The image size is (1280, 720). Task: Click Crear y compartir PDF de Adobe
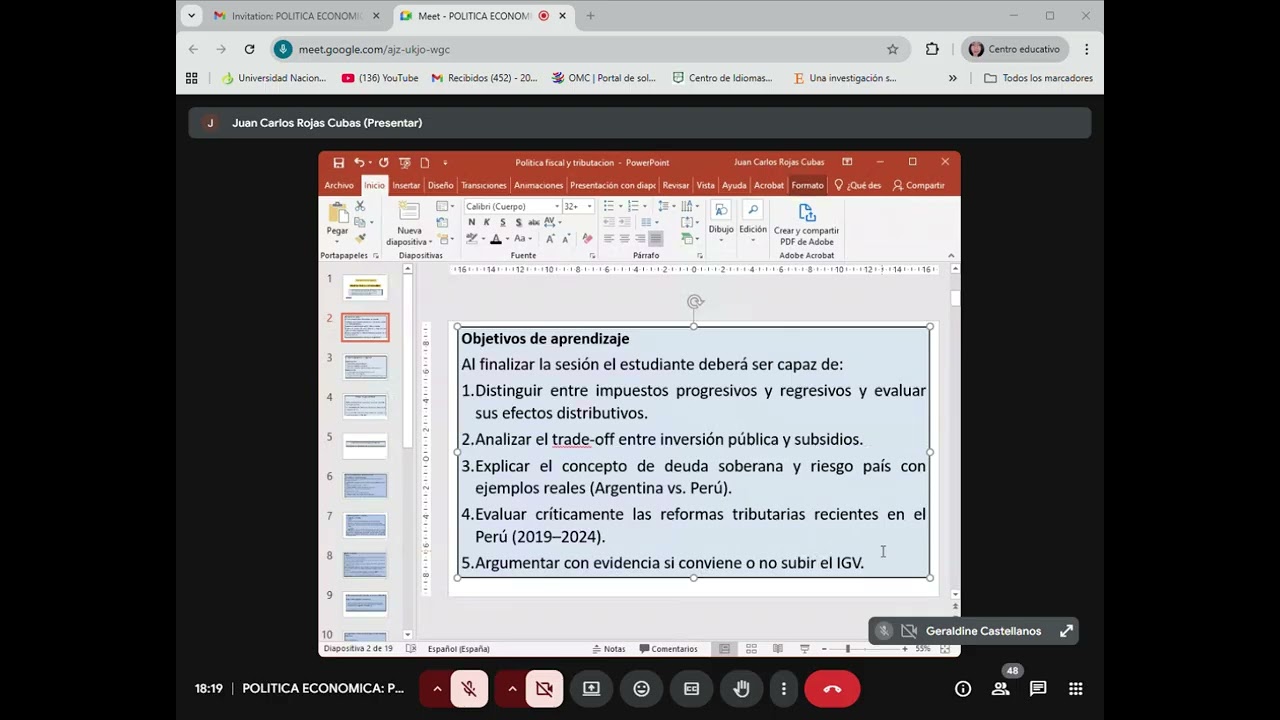click(806, 224)
